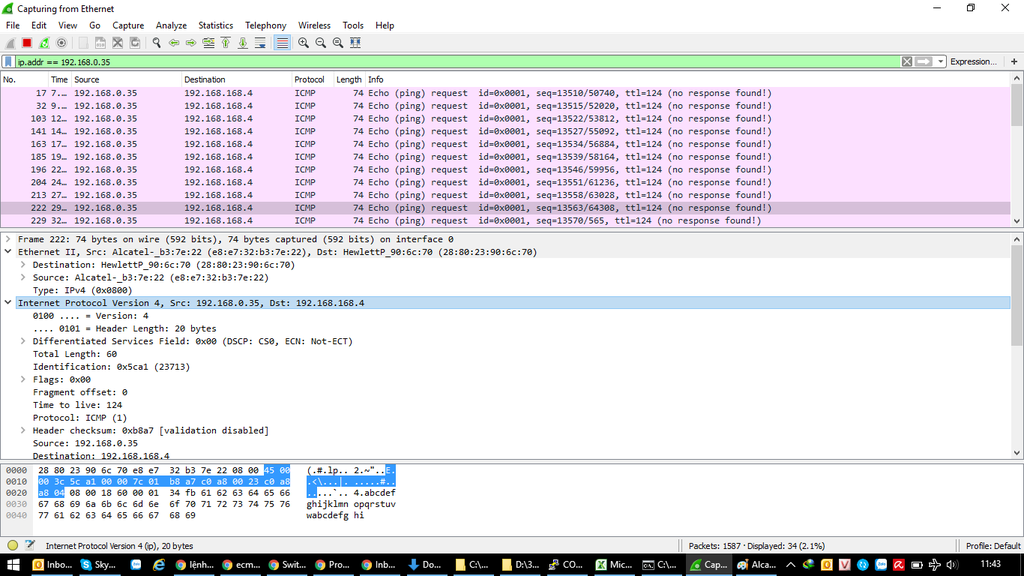Screen dimensions: 1024x576
Task: Restart the current capture
Action: pos(44,43)
